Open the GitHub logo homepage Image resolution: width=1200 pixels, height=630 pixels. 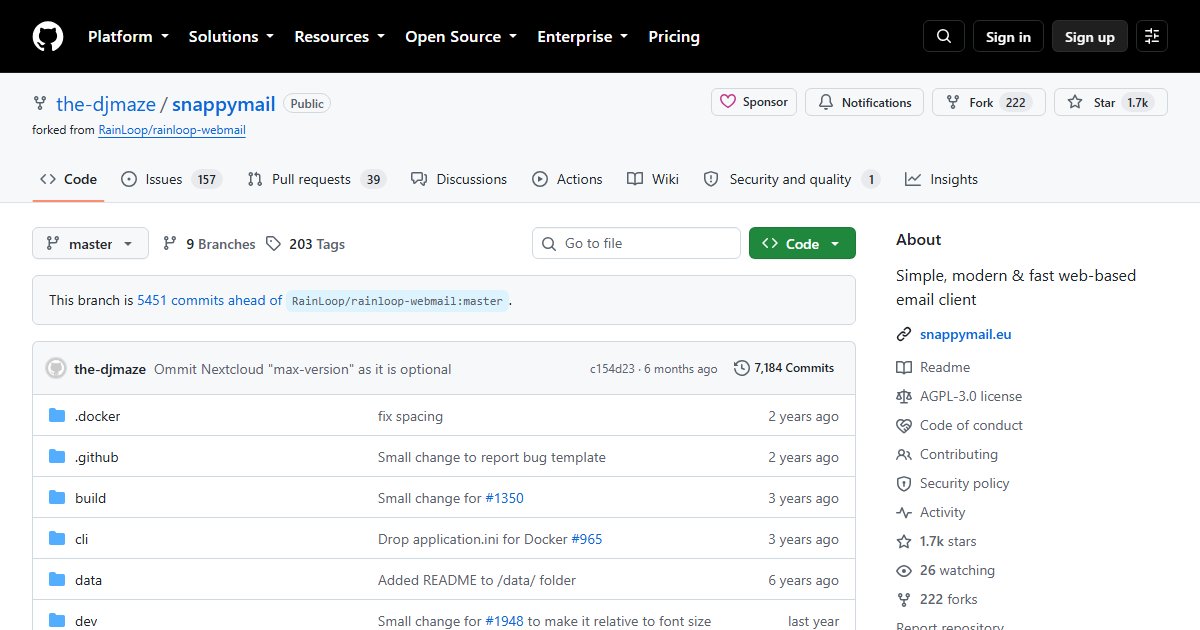click(x=48, y=37)
